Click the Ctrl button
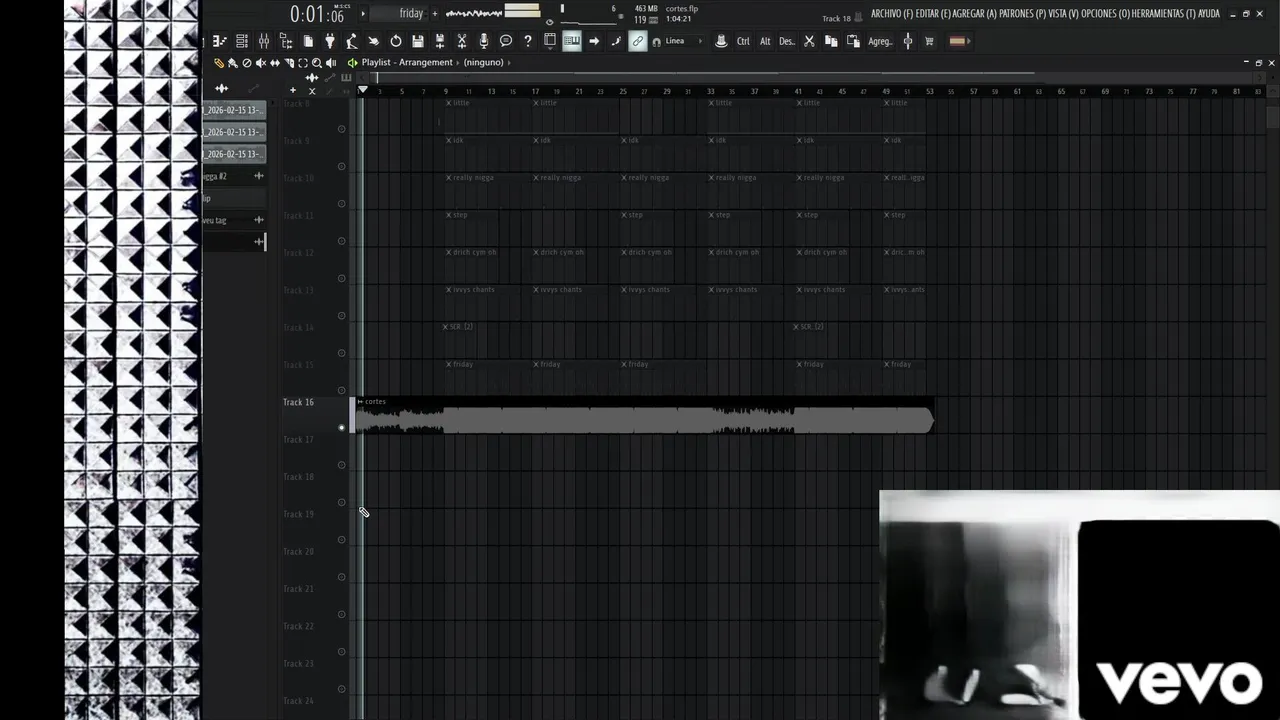 pos(743,41)
